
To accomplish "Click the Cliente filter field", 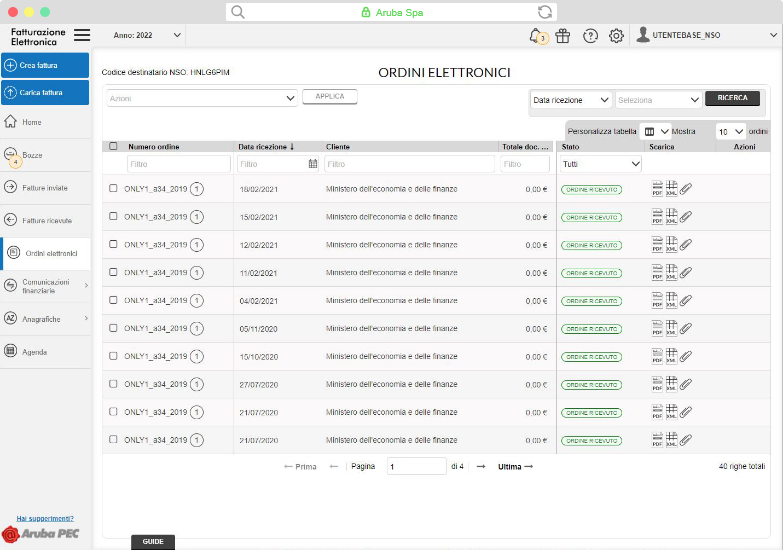I will point(409,164).
